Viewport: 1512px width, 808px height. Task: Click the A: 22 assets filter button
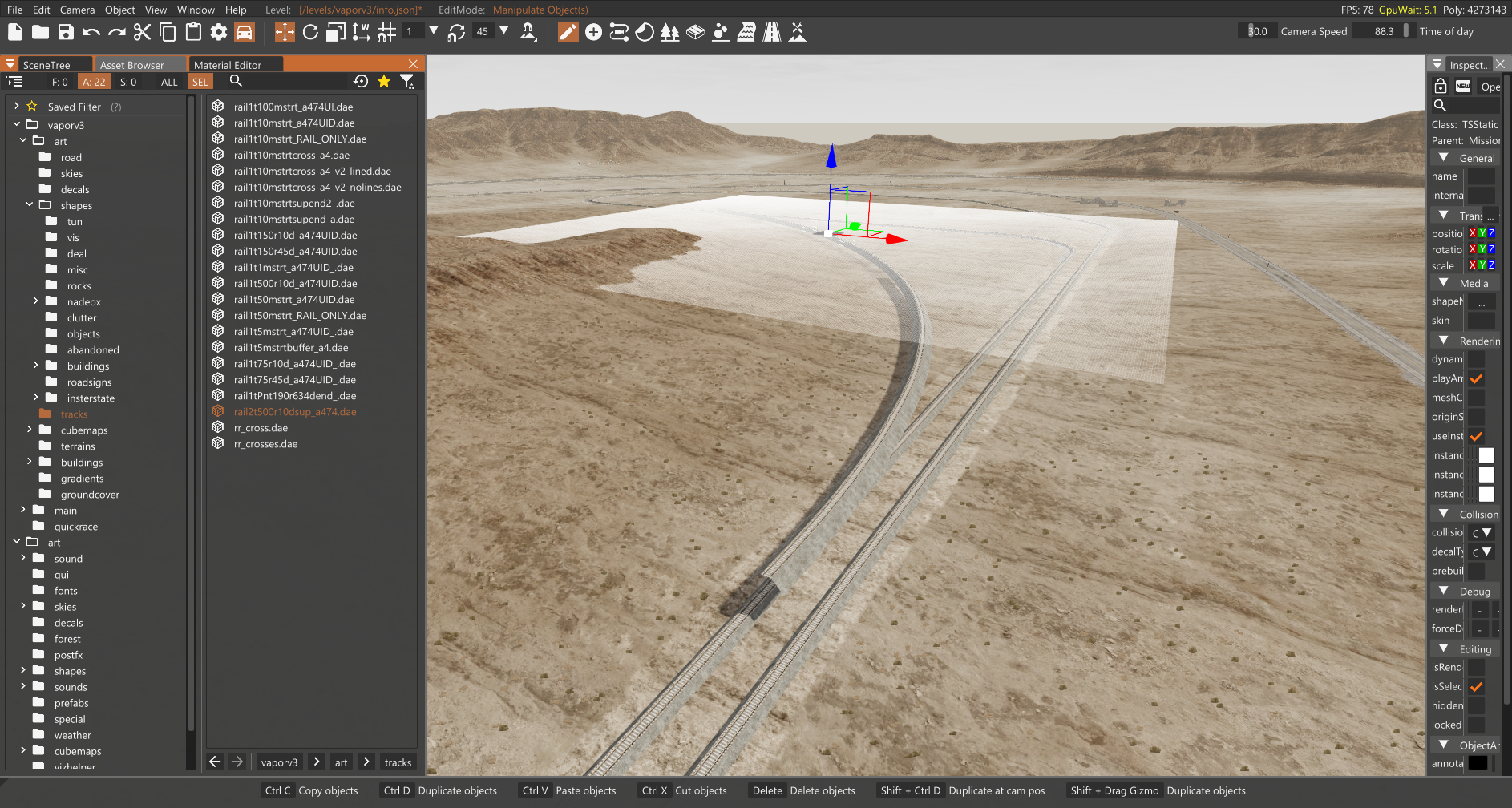click(94, 82)
